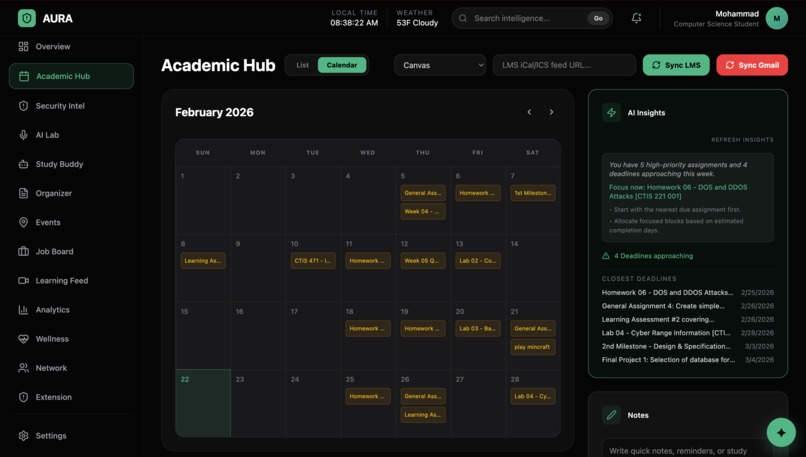
Task: Click the quick notes text area
Action: (x=688, y=448)
